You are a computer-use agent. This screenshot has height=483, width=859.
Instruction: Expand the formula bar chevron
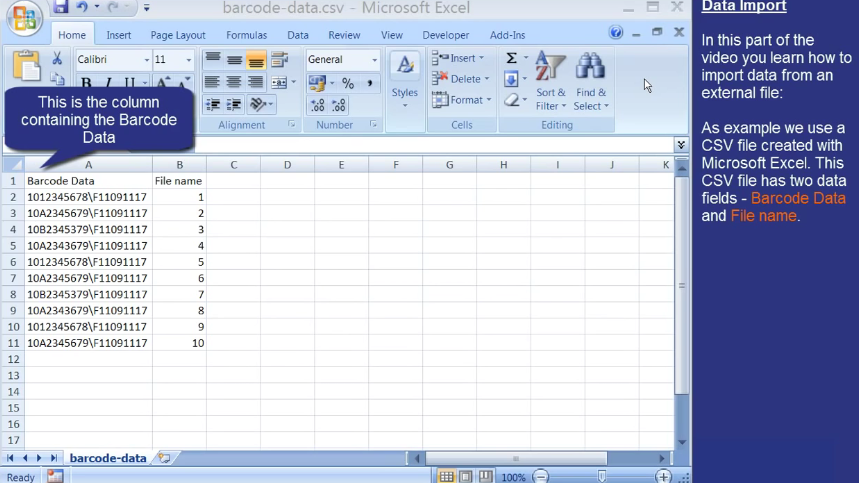click(x=681, y=145)
